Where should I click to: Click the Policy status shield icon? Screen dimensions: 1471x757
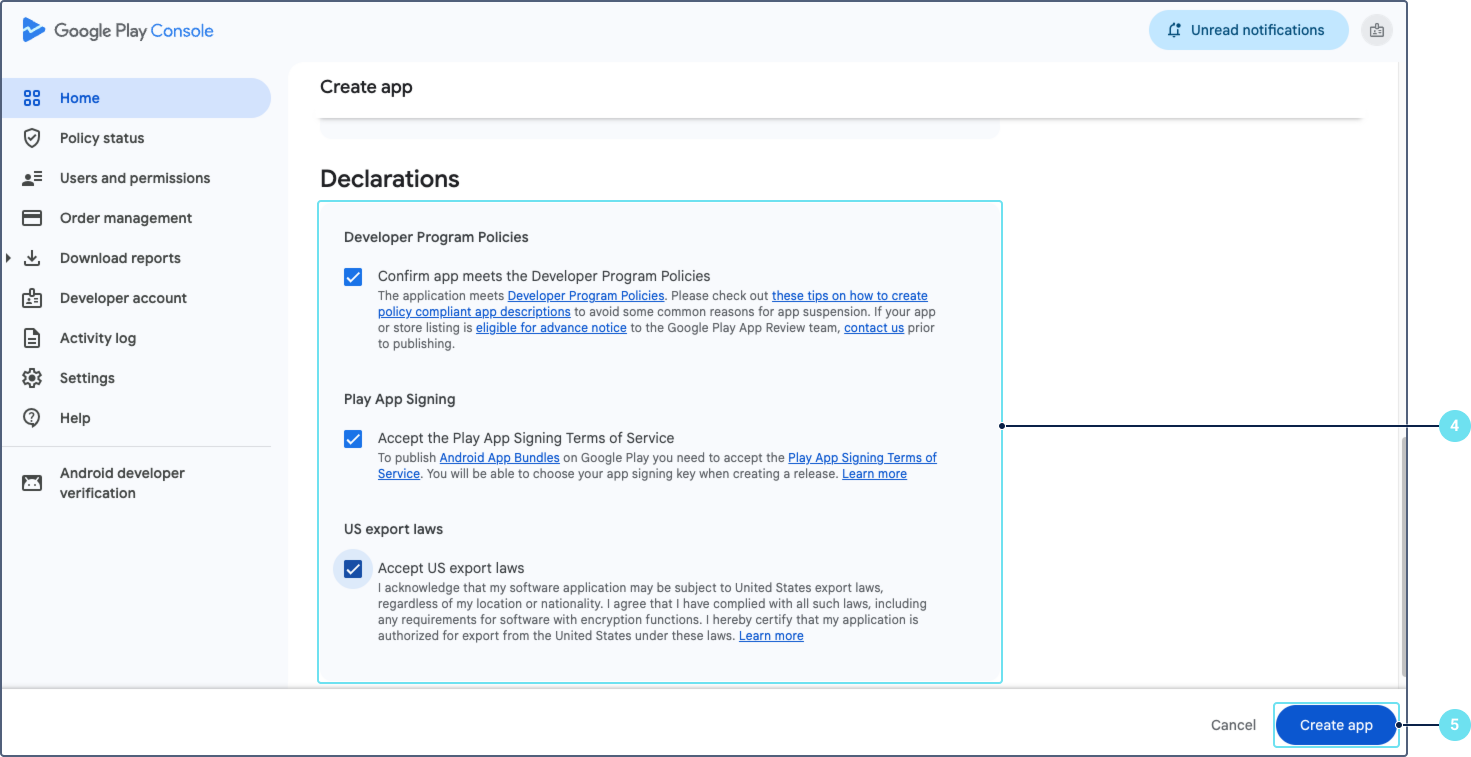[32, 138]
